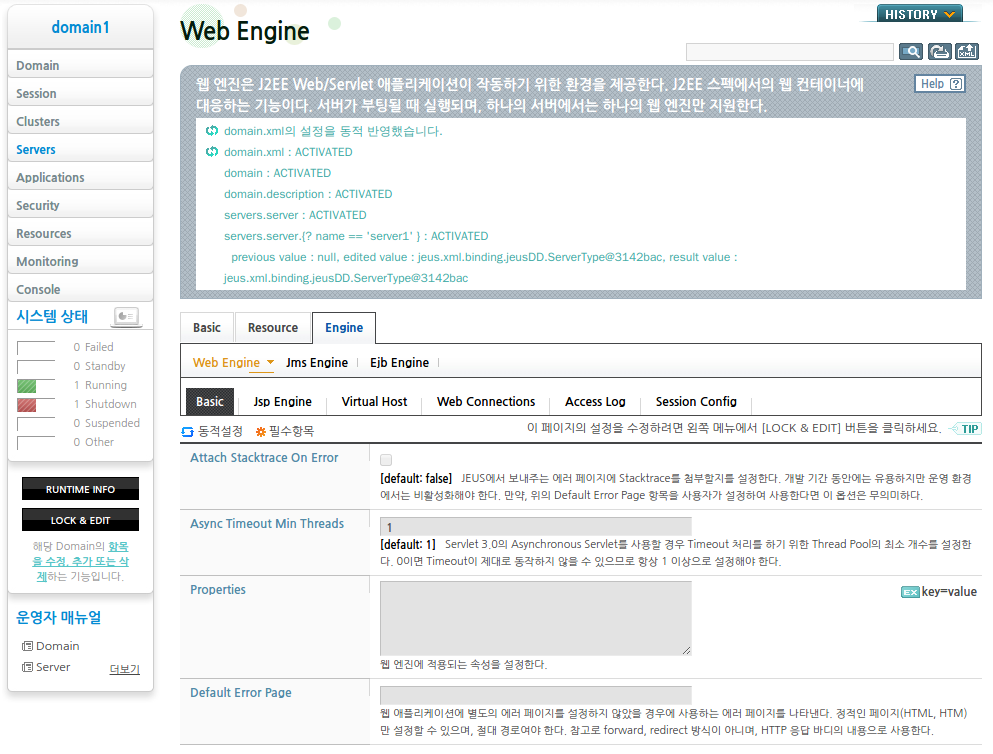Click the 더보기 link in the manual panel
This screenshot has width=993, height=754.
coord(125,669)
